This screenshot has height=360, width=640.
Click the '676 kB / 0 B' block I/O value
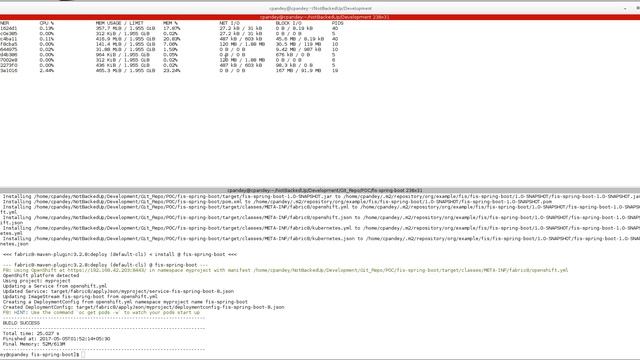pyautogui.click(x=293, y=55)
